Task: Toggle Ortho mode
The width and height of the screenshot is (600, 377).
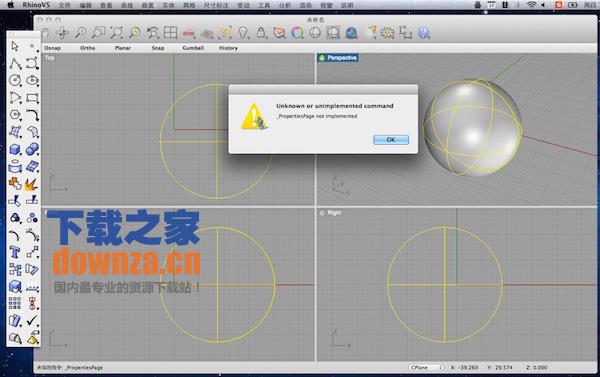Action: coord(88,48)
